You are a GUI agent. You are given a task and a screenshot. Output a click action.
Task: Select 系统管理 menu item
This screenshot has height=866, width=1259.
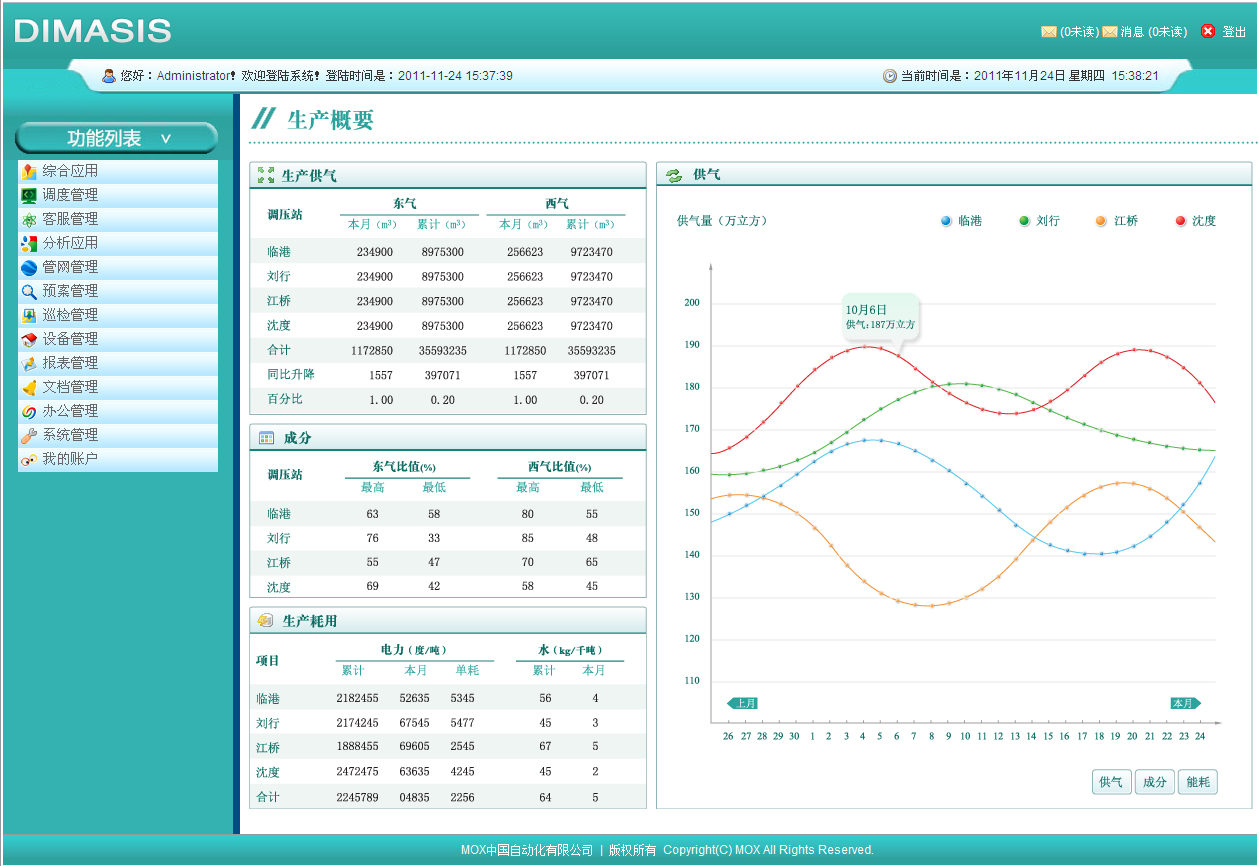coord(118,435)
